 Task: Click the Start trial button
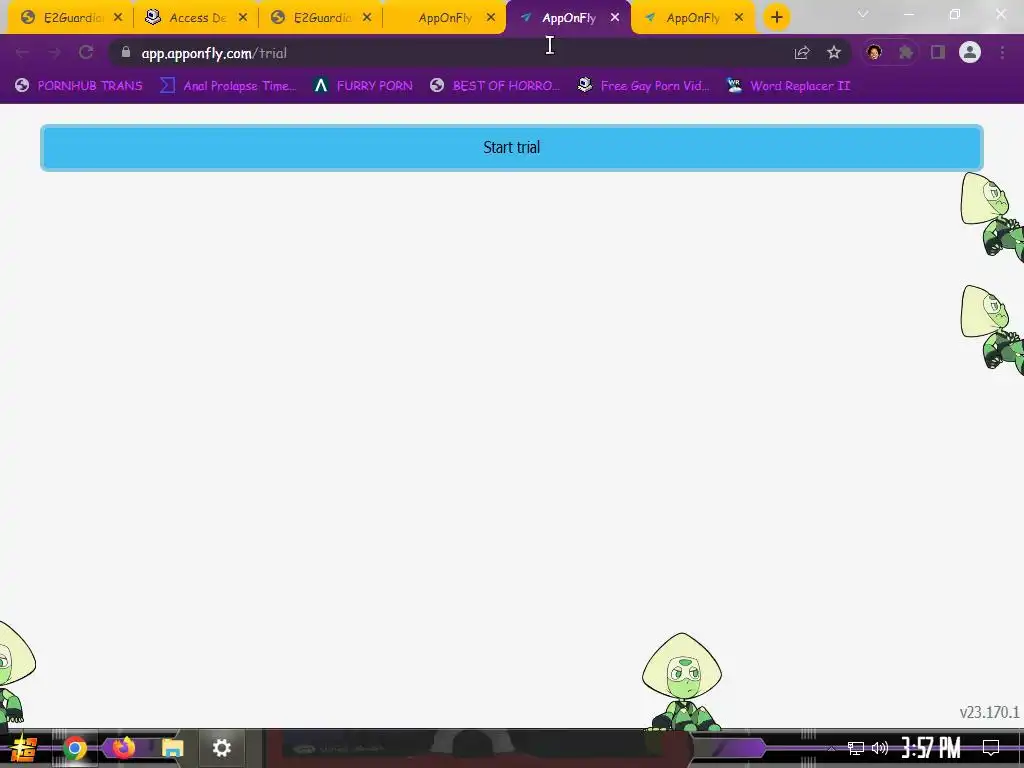click(511, 148)
